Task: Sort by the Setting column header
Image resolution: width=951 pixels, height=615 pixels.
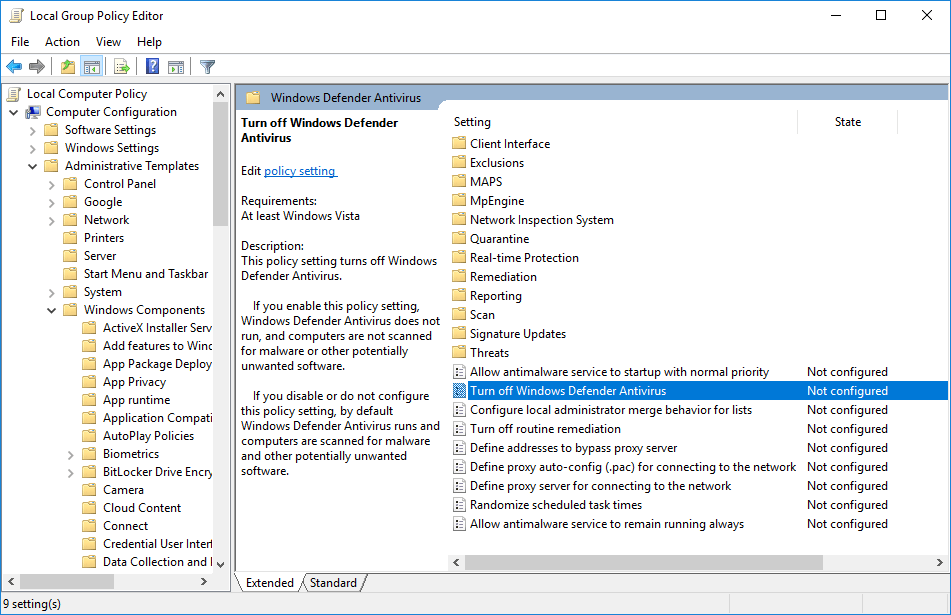Action: click(x=624, y=122)
